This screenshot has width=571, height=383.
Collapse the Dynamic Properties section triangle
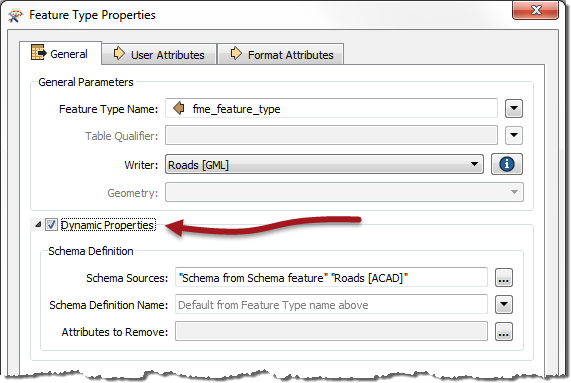tap(38, 225)
